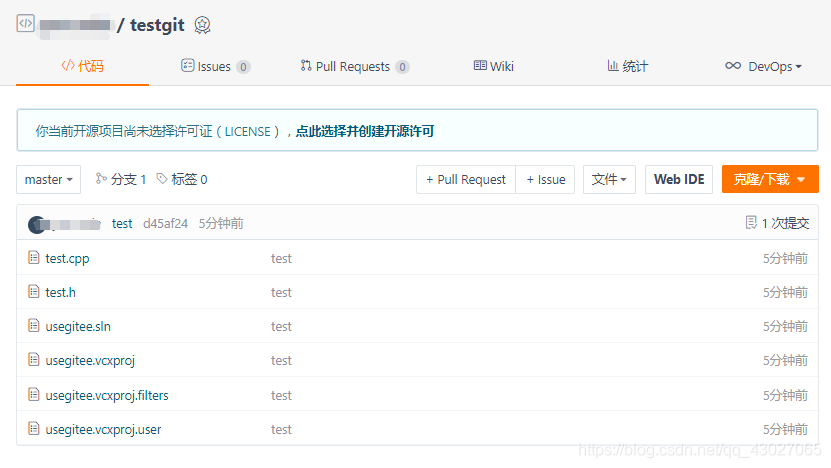Open the file usegitee.vcxproj.filters
This screenshot has height=468, width=831.
click(107, 395)
